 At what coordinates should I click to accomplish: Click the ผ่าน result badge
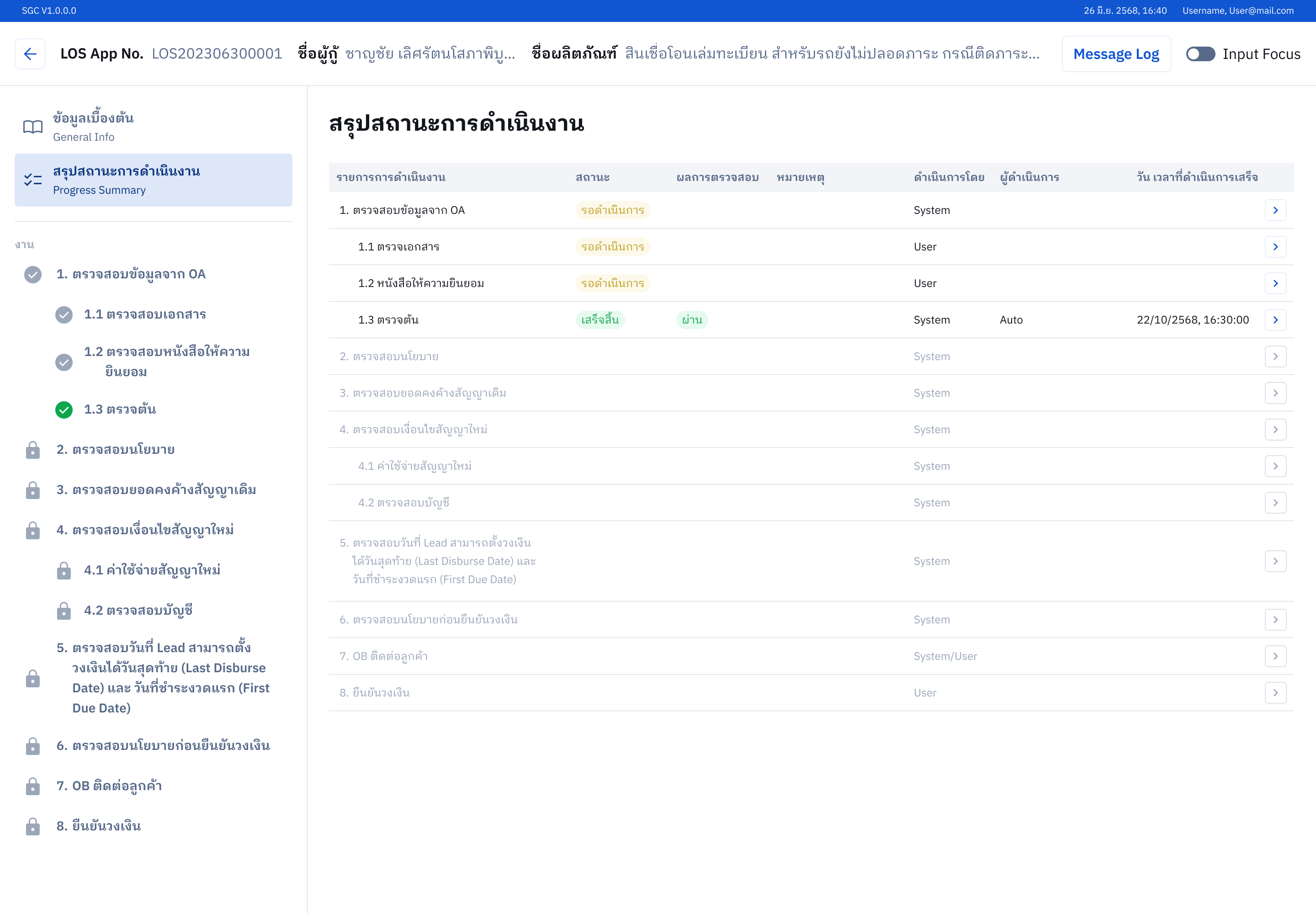point(691,319)
